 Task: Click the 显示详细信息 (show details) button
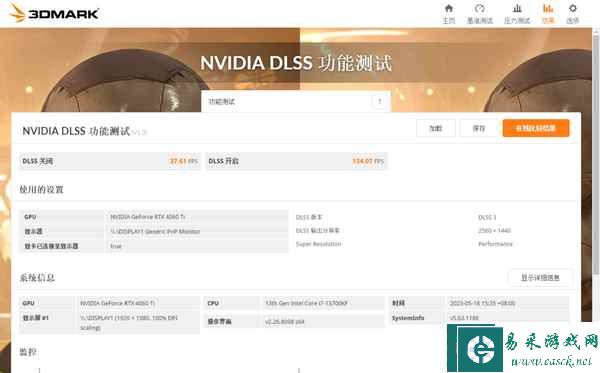point(540,278)
